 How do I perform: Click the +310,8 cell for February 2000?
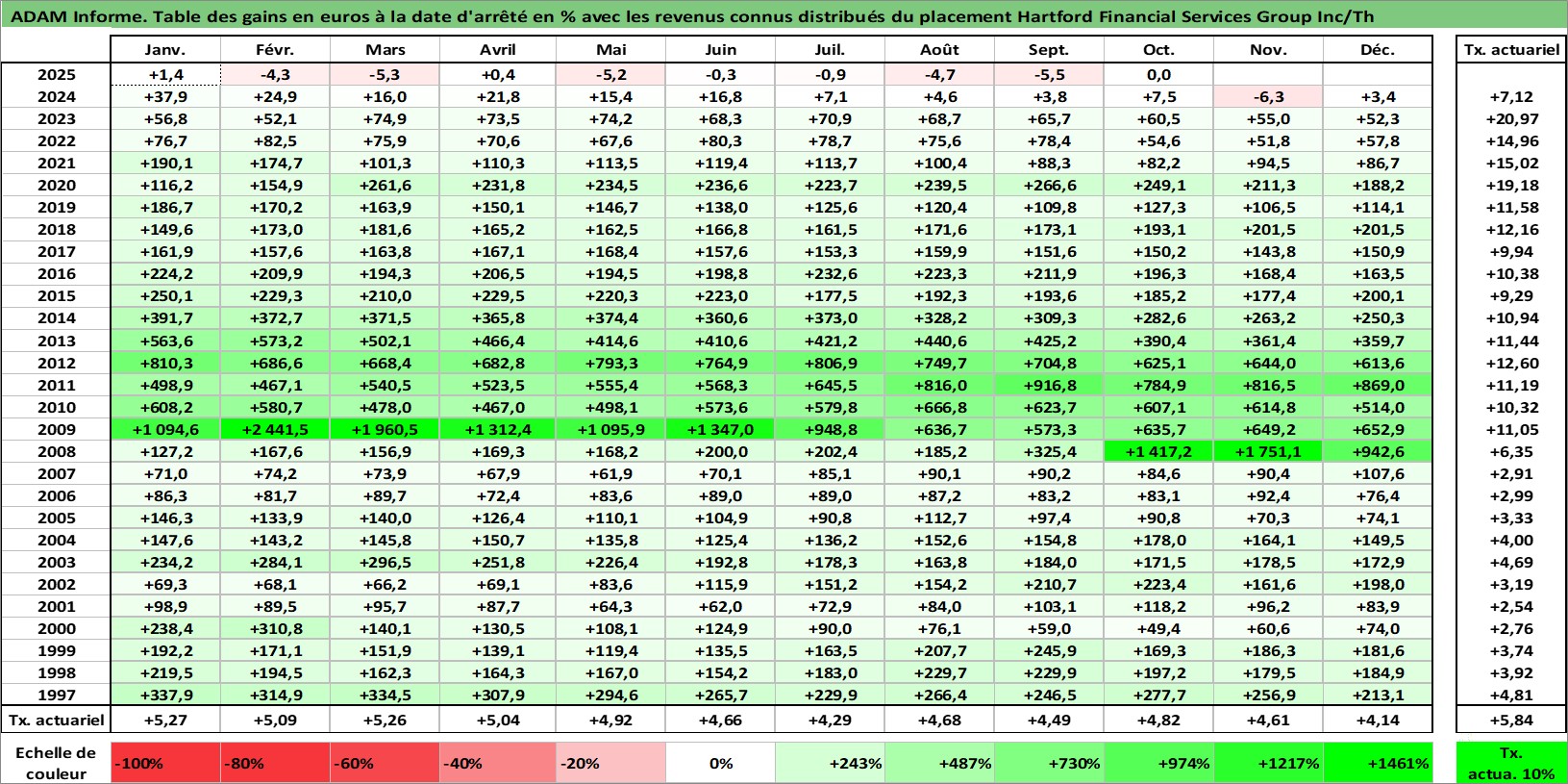pyautogui.click(x=275, y=628)
